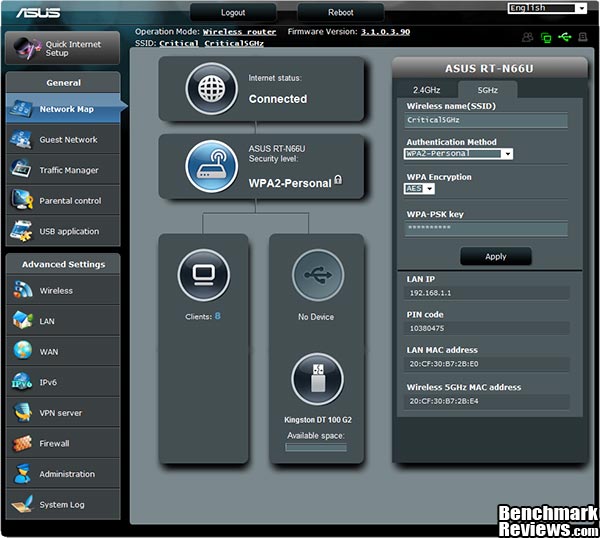
Task: Click the green network status icon in header
Action: (x=546, y=37)
